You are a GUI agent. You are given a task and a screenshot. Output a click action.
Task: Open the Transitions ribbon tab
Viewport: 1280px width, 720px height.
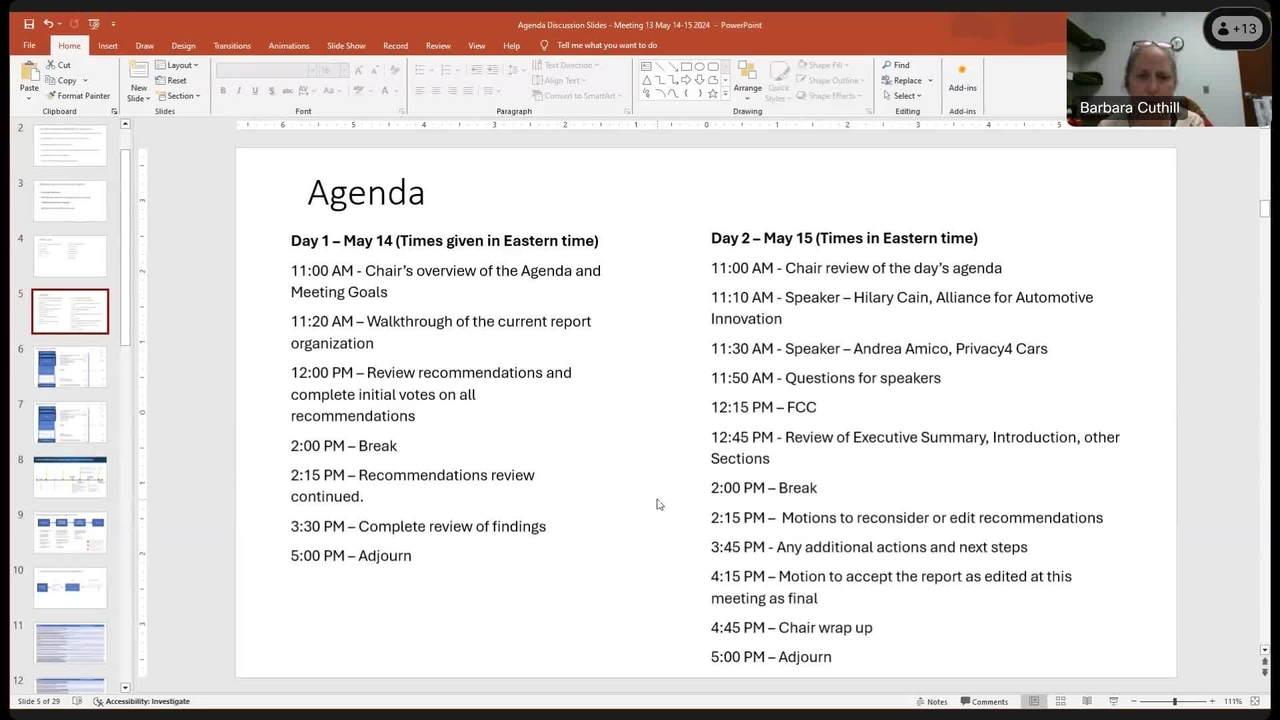232,46
